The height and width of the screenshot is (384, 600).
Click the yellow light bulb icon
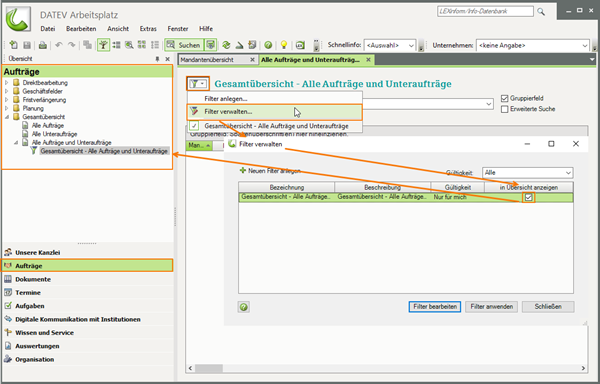point(284,45)
